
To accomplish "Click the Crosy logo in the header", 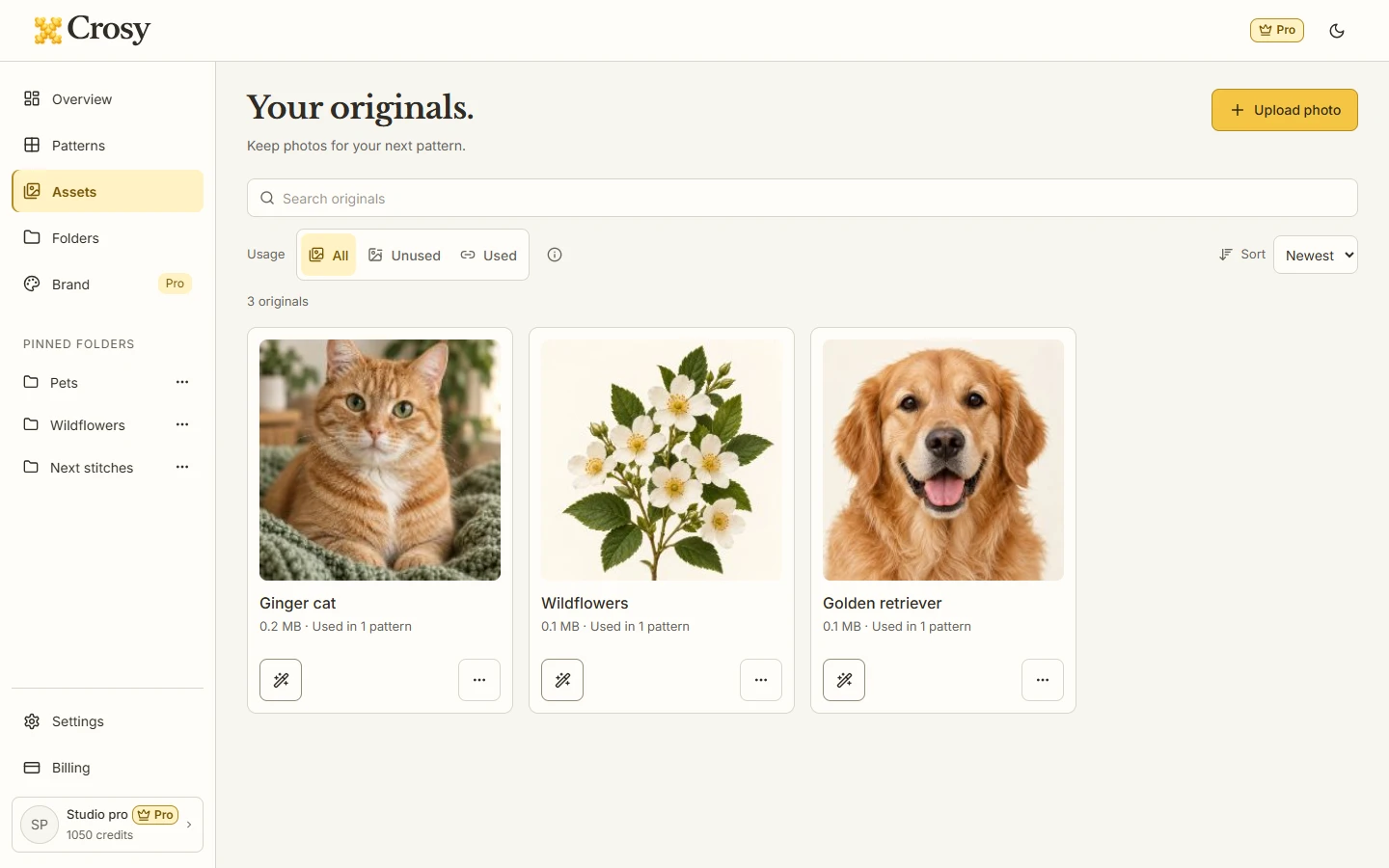I will click(93, 30).
